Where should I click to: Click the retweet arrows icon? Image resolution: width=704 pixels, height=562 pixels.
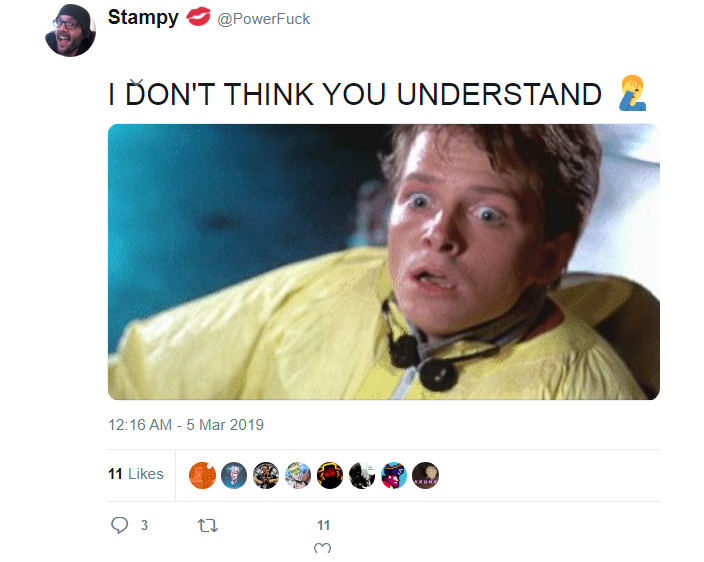coord(208,525)
